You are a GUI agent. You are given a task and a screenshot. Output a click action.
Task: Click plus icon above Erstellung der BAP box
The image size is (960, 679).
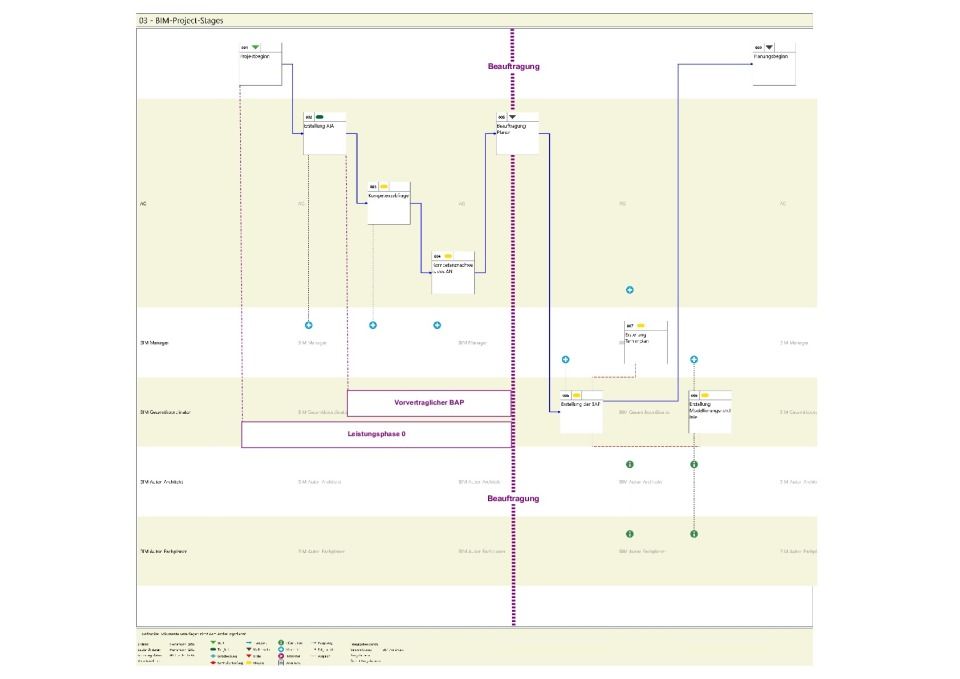(x=566, y=359)
